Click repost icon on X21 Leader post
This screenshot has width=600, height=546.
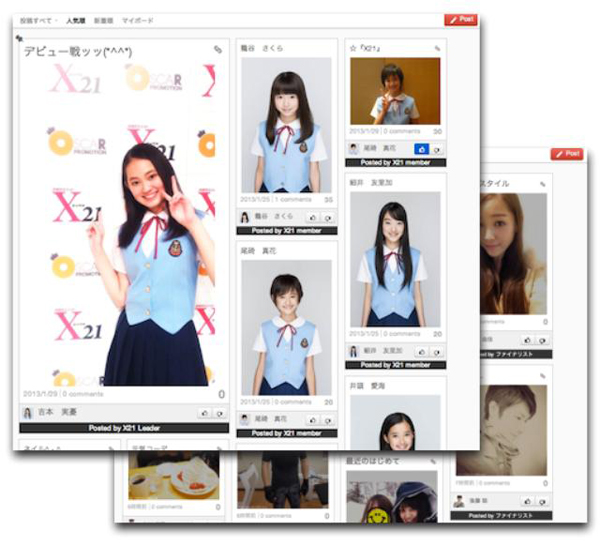pos(219,411)
